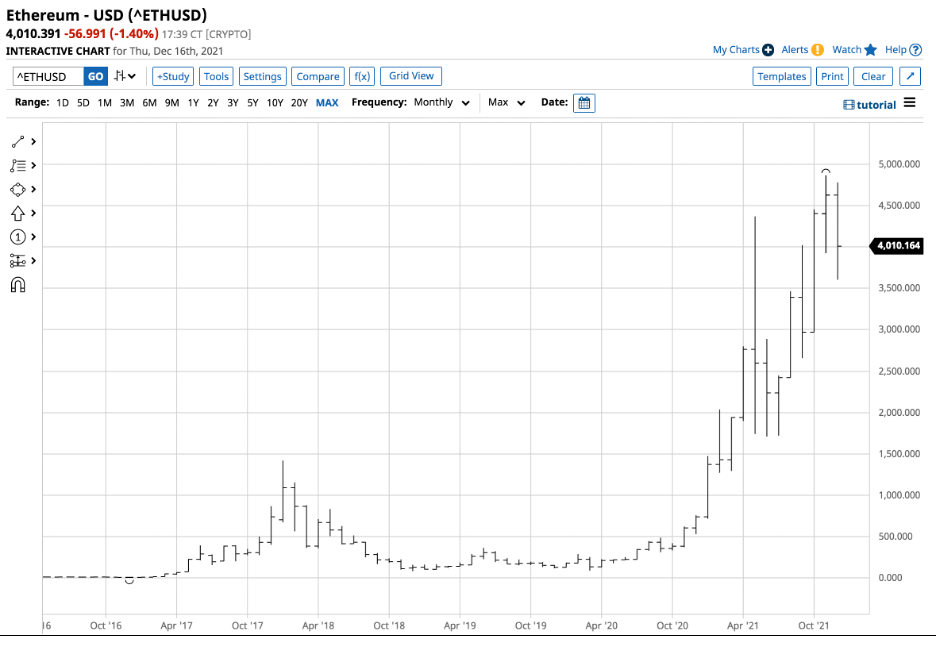Click the ^ETHUSD symbol input field
The image size is (936, 660).
tap(48, 76)
